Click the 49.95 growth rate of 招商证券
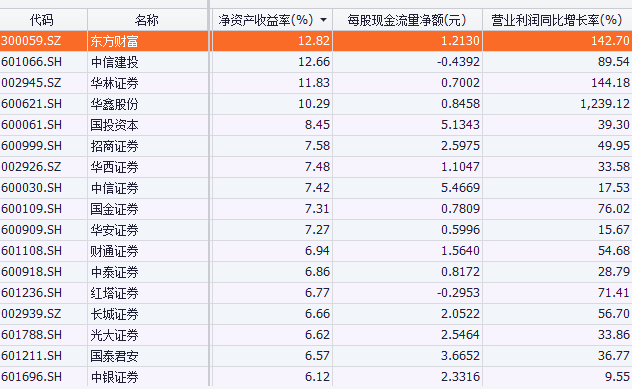This screenshot has height=389, width=632. tap(613, 146)
